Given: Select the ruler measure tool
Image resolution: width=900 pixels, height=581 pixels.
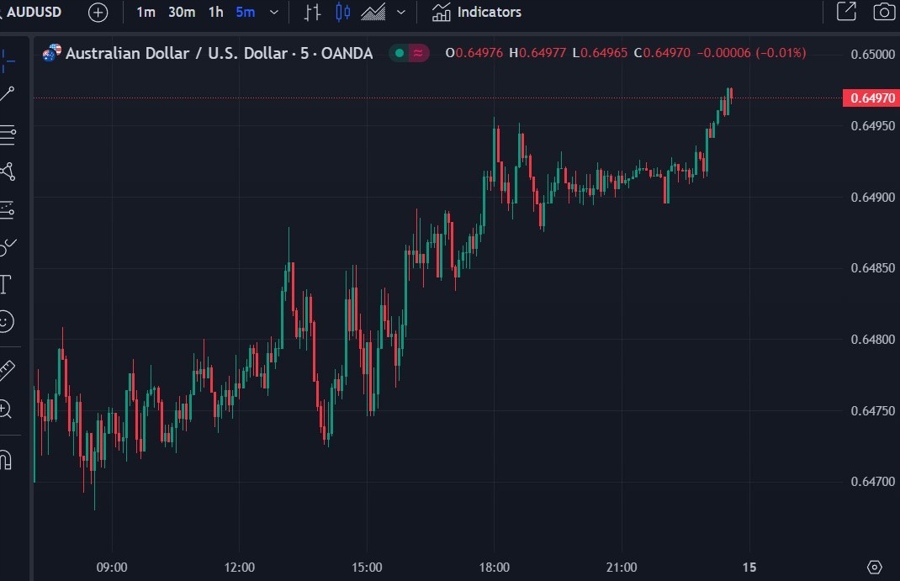Looking at the screenshot, I should coord(7,371).
